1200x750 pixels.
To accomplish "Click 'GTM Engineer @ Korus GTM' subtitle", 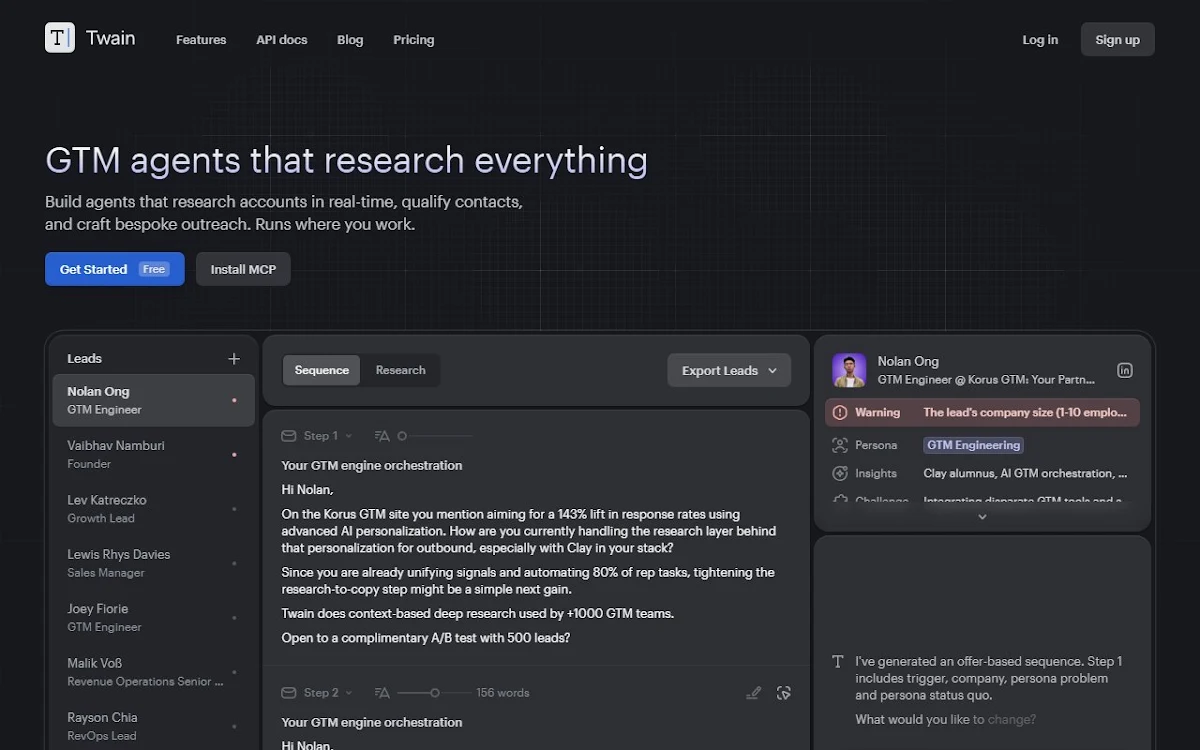I will coord(986,380).
